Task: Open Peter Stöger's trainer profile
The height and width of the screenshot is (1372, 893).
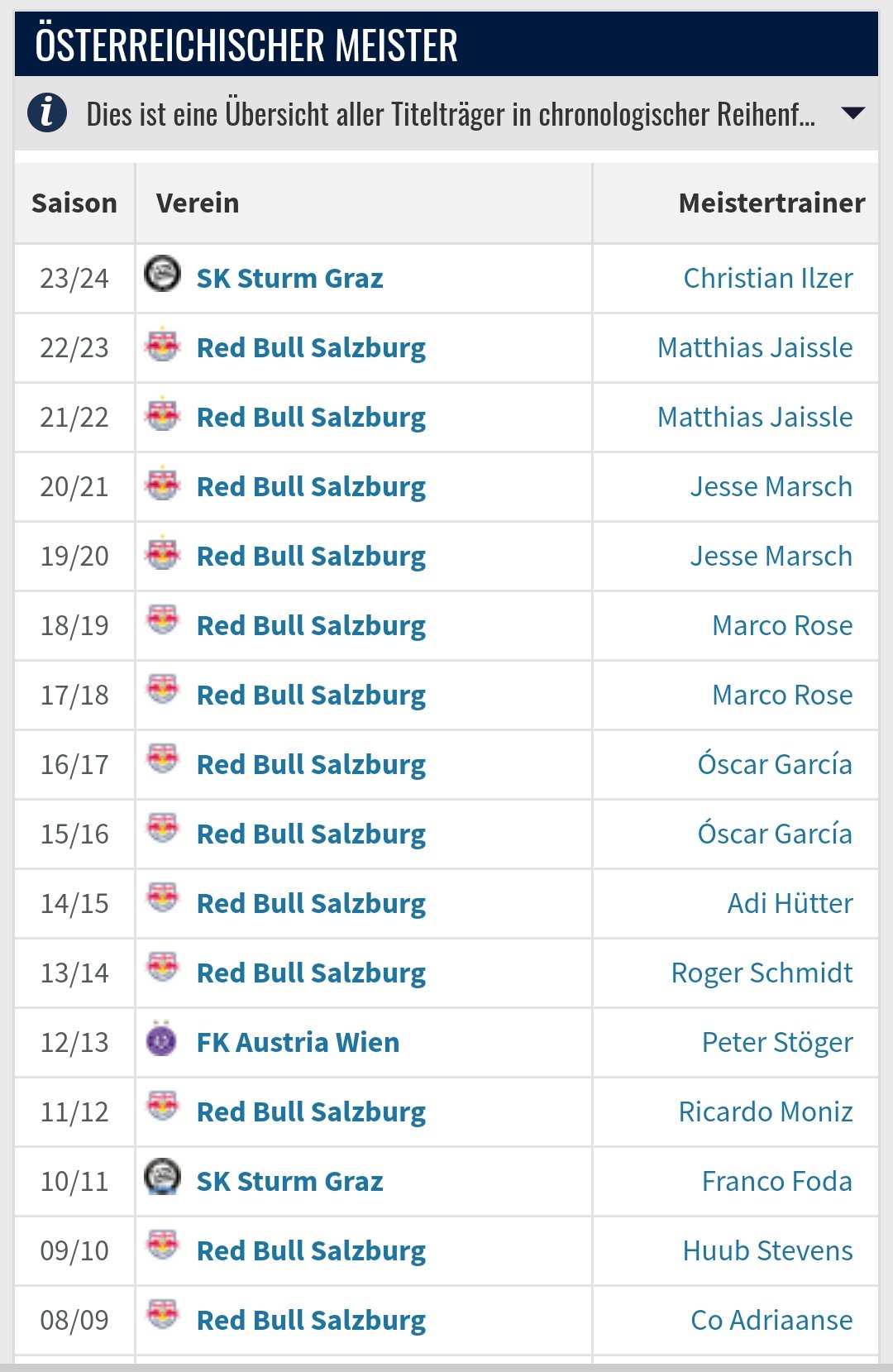Action: tap(777, 1043)
